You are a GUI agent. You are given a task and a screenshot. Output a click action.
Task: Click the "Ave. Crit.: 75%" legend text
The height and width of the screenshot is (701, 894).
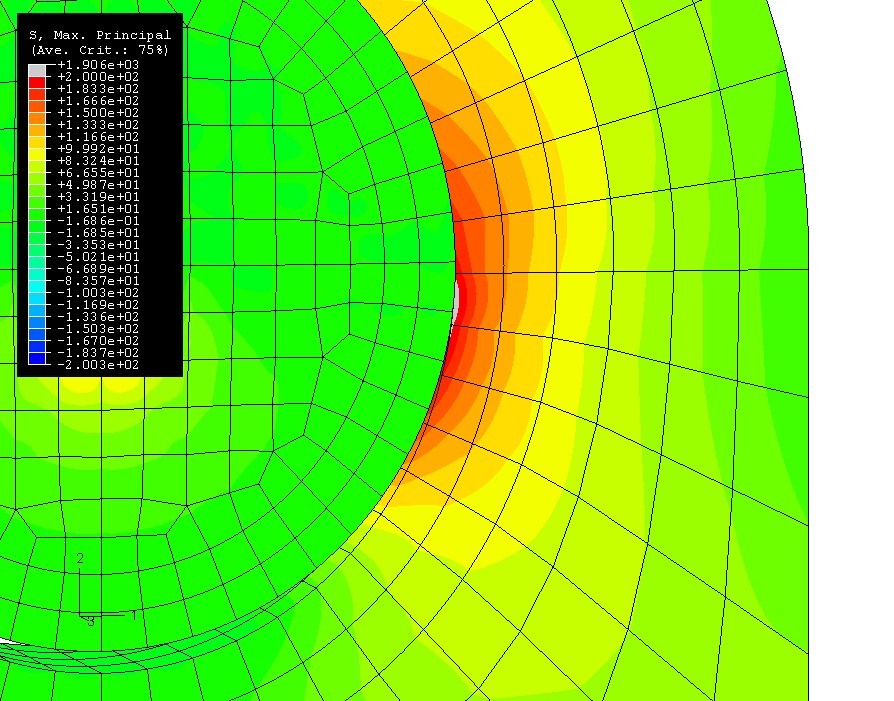click(x=99, y=48)
